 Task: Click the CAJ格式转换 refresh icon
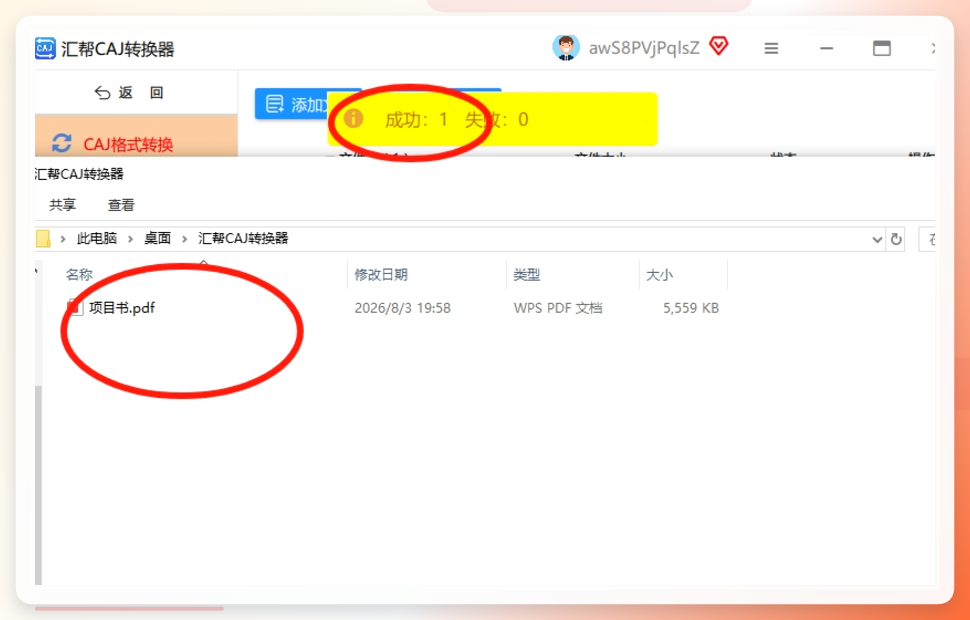(x=61, y=144)
